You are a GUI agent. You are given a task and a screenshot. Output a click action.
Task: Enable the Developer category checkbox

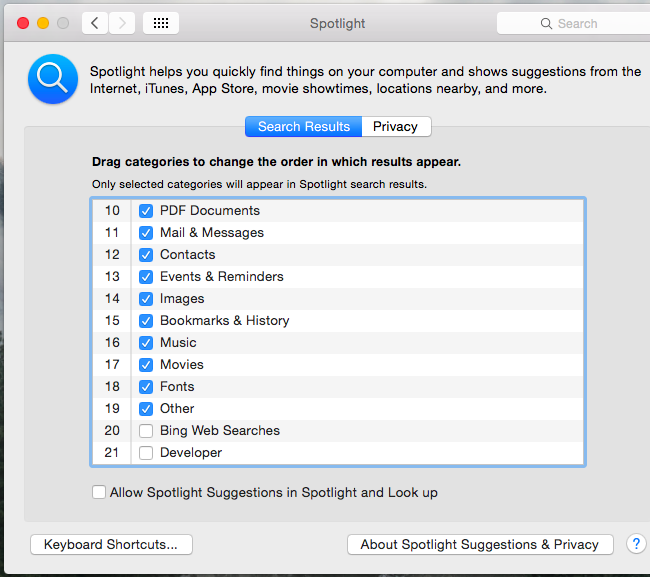(146, 453)
